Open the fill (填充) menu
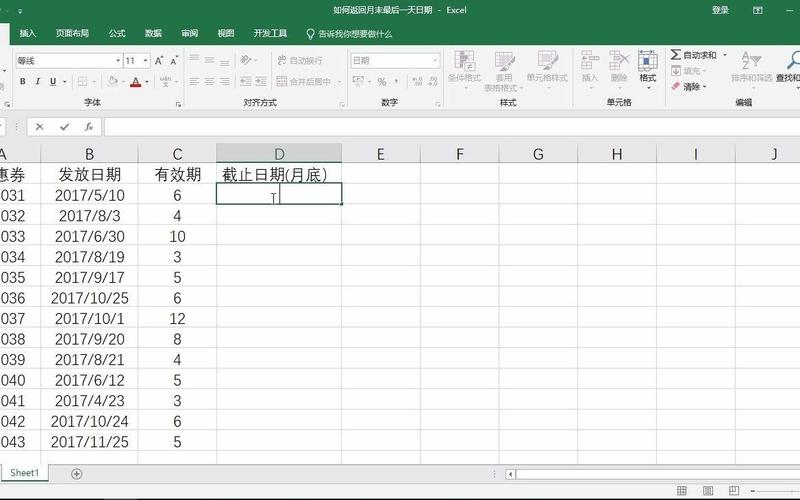The image size is (800, 500). [688, 71]
